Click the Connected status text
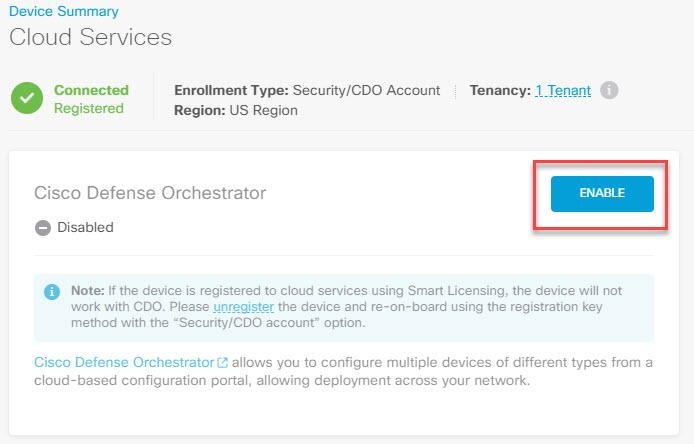 click(91, 90)
